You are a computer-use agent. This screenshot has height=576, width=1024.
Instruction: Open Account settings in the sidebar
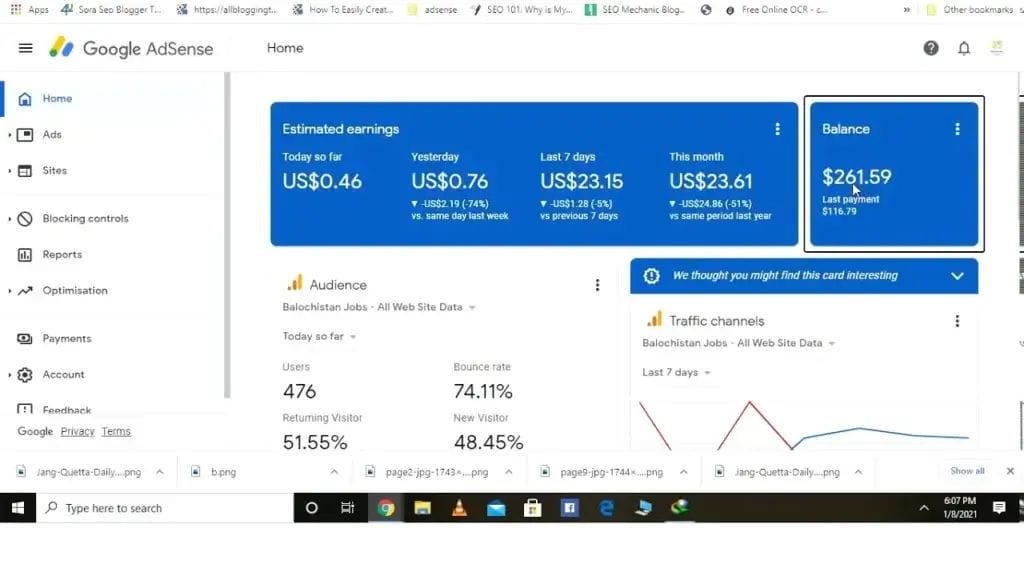pyautogui.click(x=61, y=374)
